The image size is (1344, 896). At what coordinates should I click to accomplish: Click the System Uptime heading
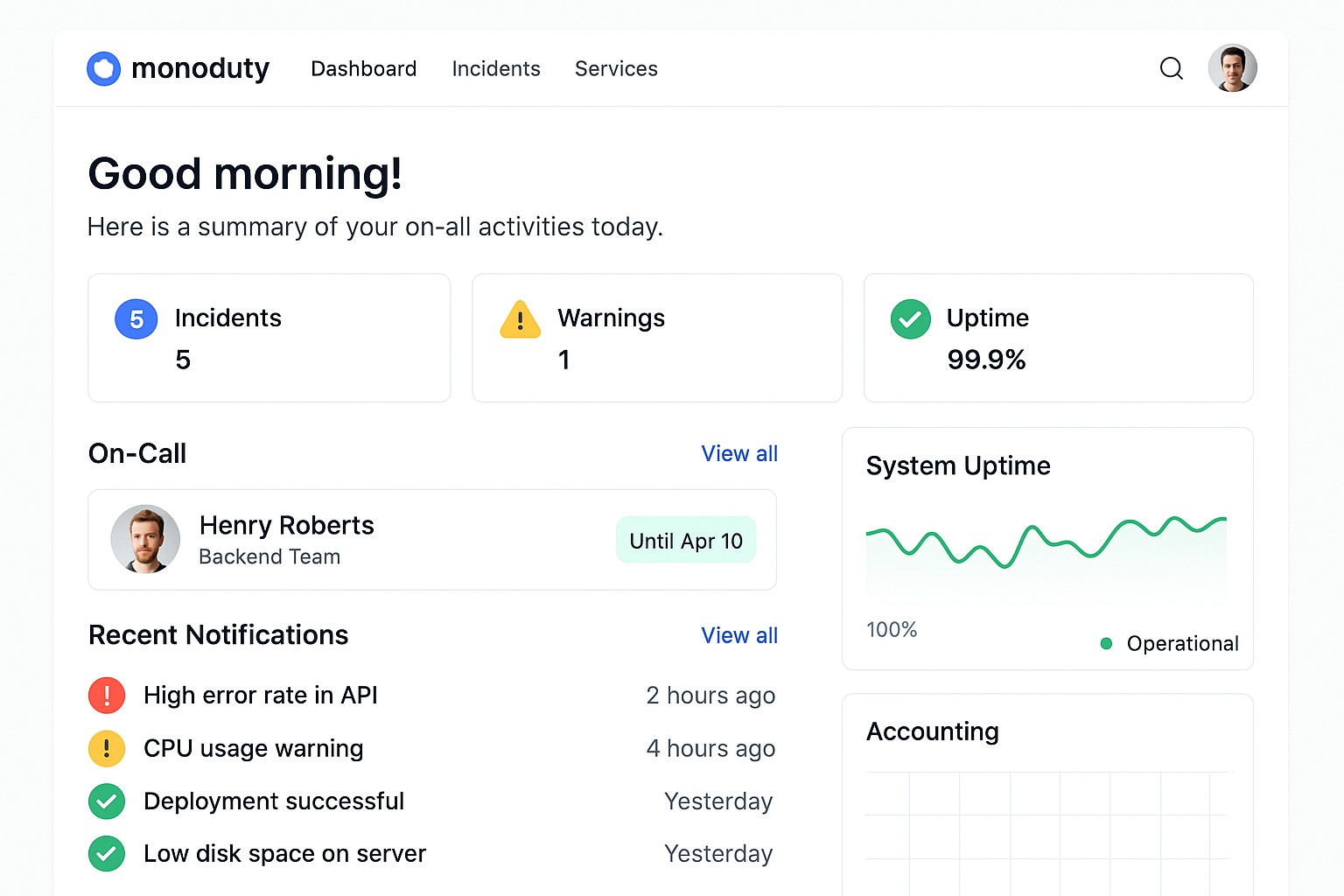[958, 466]
